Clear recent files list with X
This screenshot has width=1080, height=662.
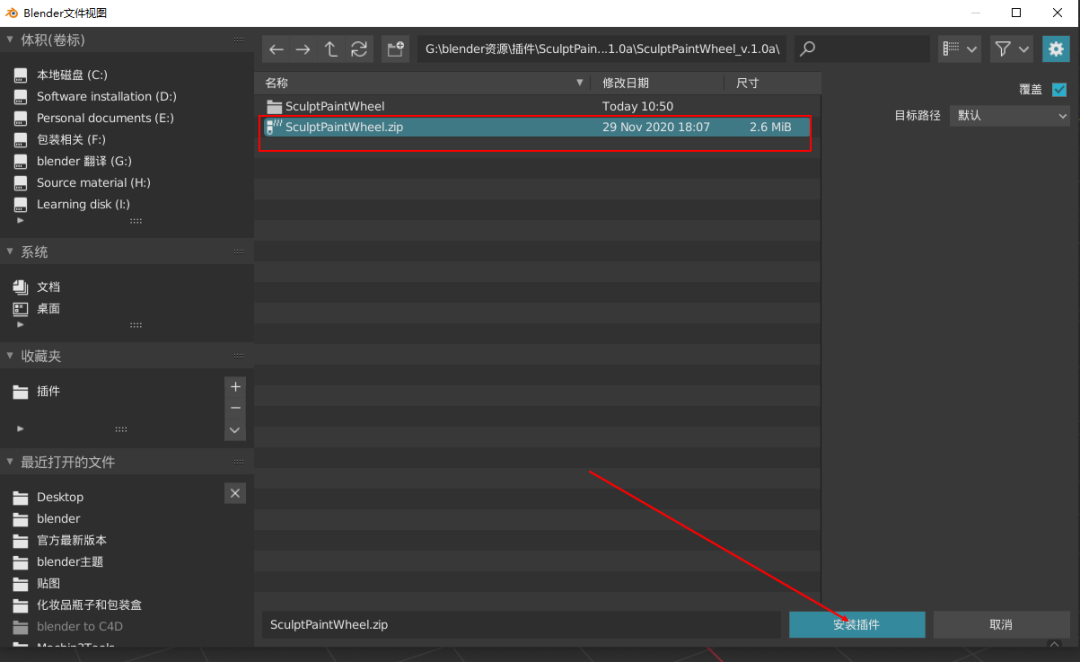tap(236, 493)
